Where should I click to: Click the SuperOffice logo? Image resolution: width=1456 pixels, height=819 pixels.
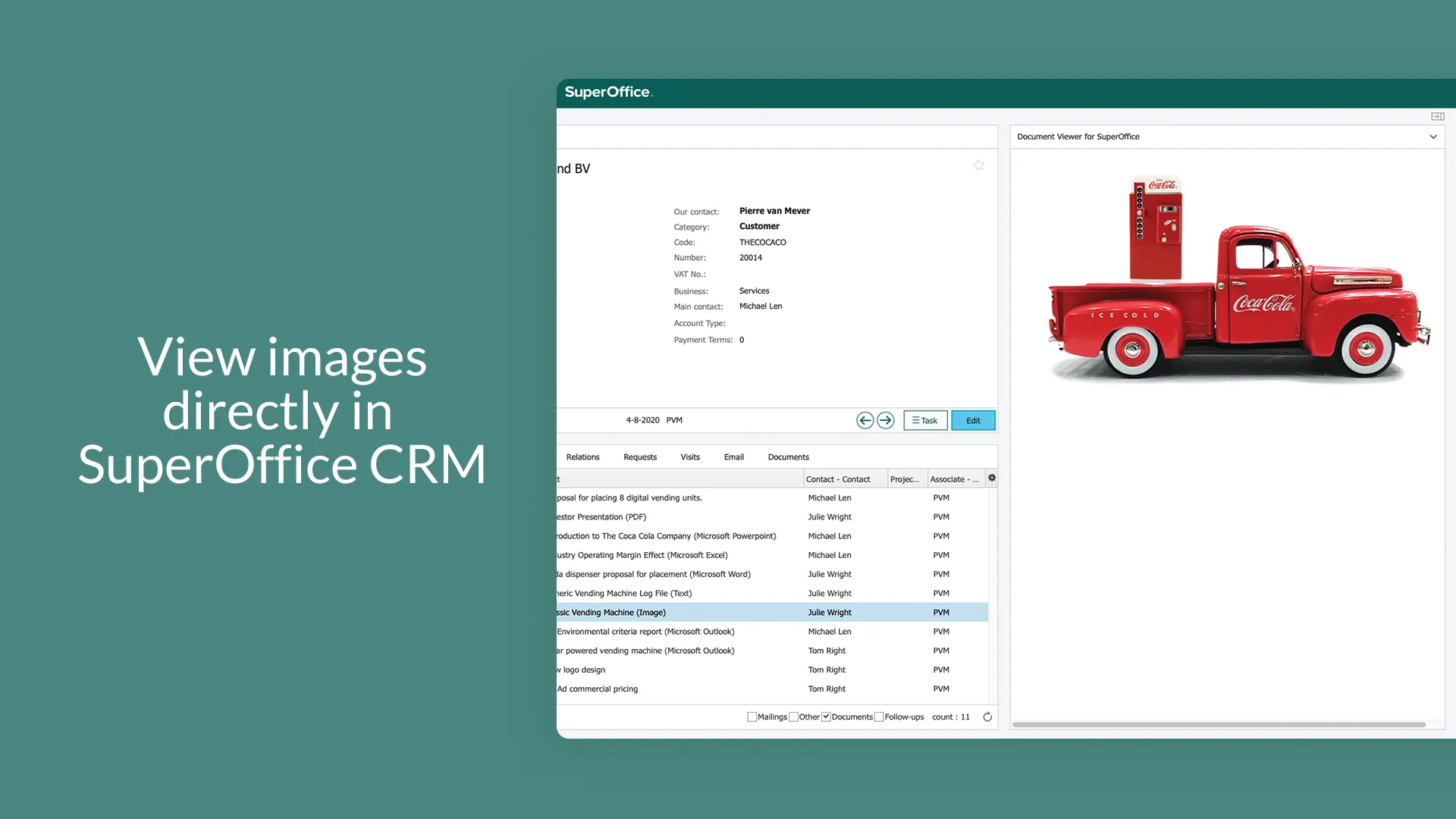(x=608, y=93)
